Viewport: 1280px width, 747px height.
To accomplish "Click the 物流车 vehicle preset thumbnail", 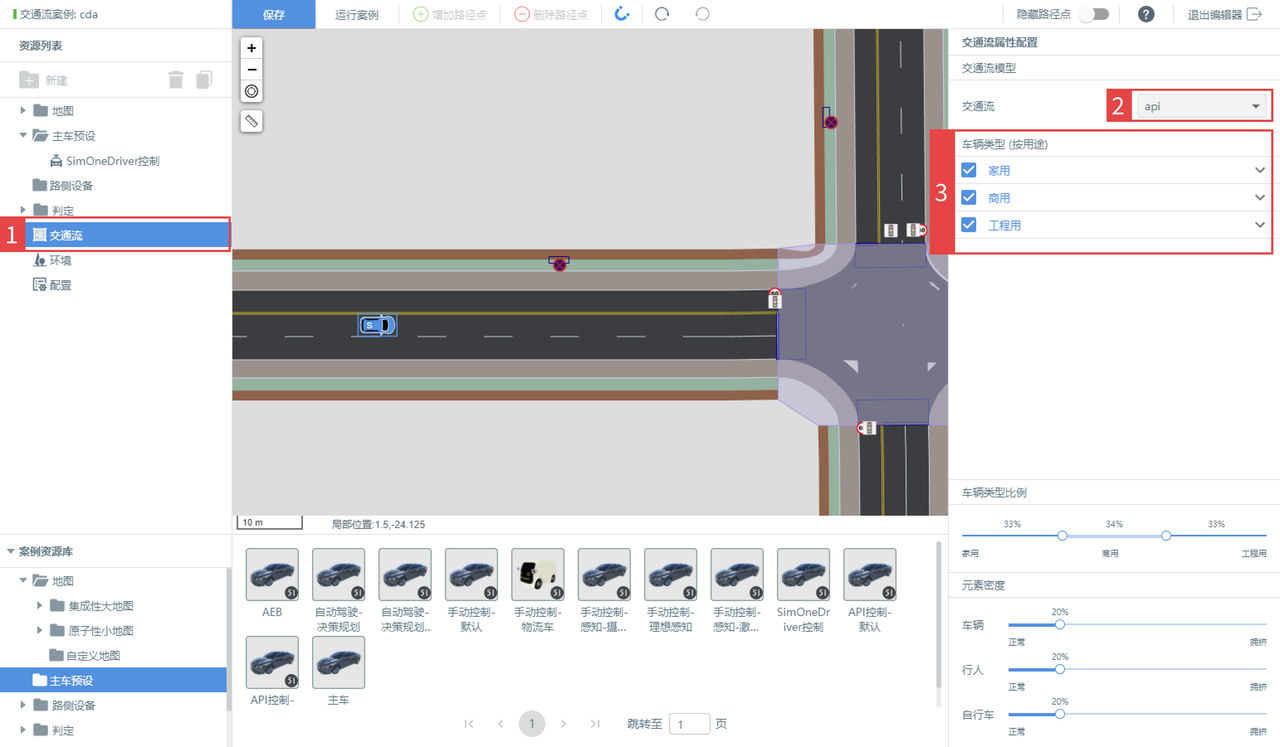I will pos(537,575).
